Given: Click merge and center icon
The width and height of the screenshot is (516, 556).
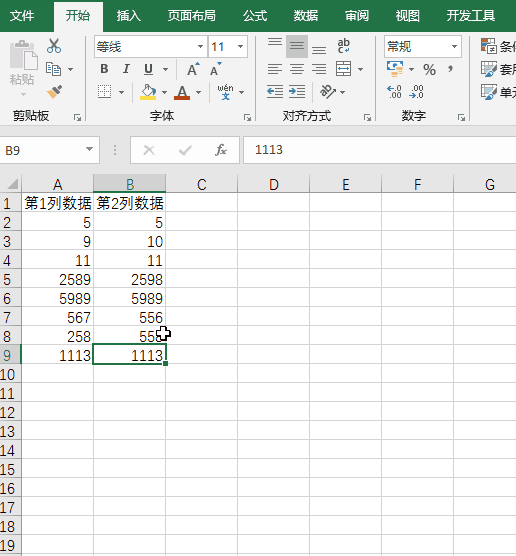Looking at the screenshot, I should [x=344, y=69].
